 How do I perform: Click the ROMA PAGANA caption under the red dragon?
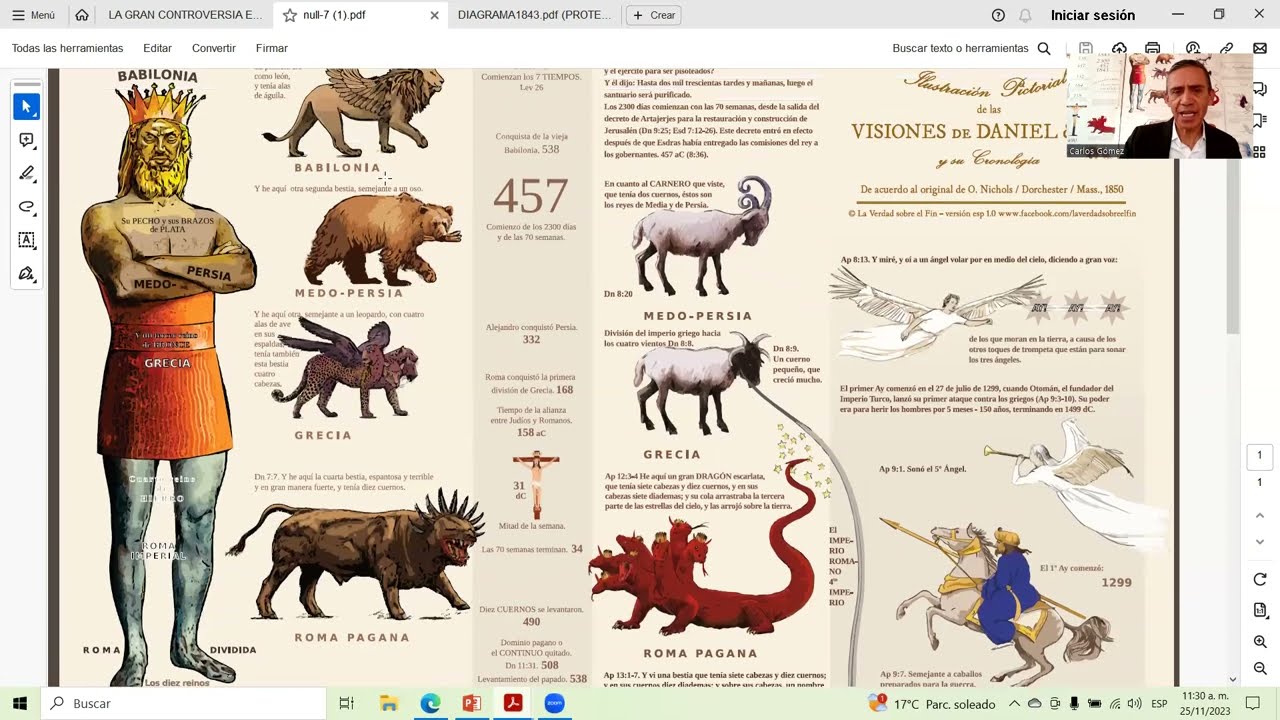(x=700, y=654)
